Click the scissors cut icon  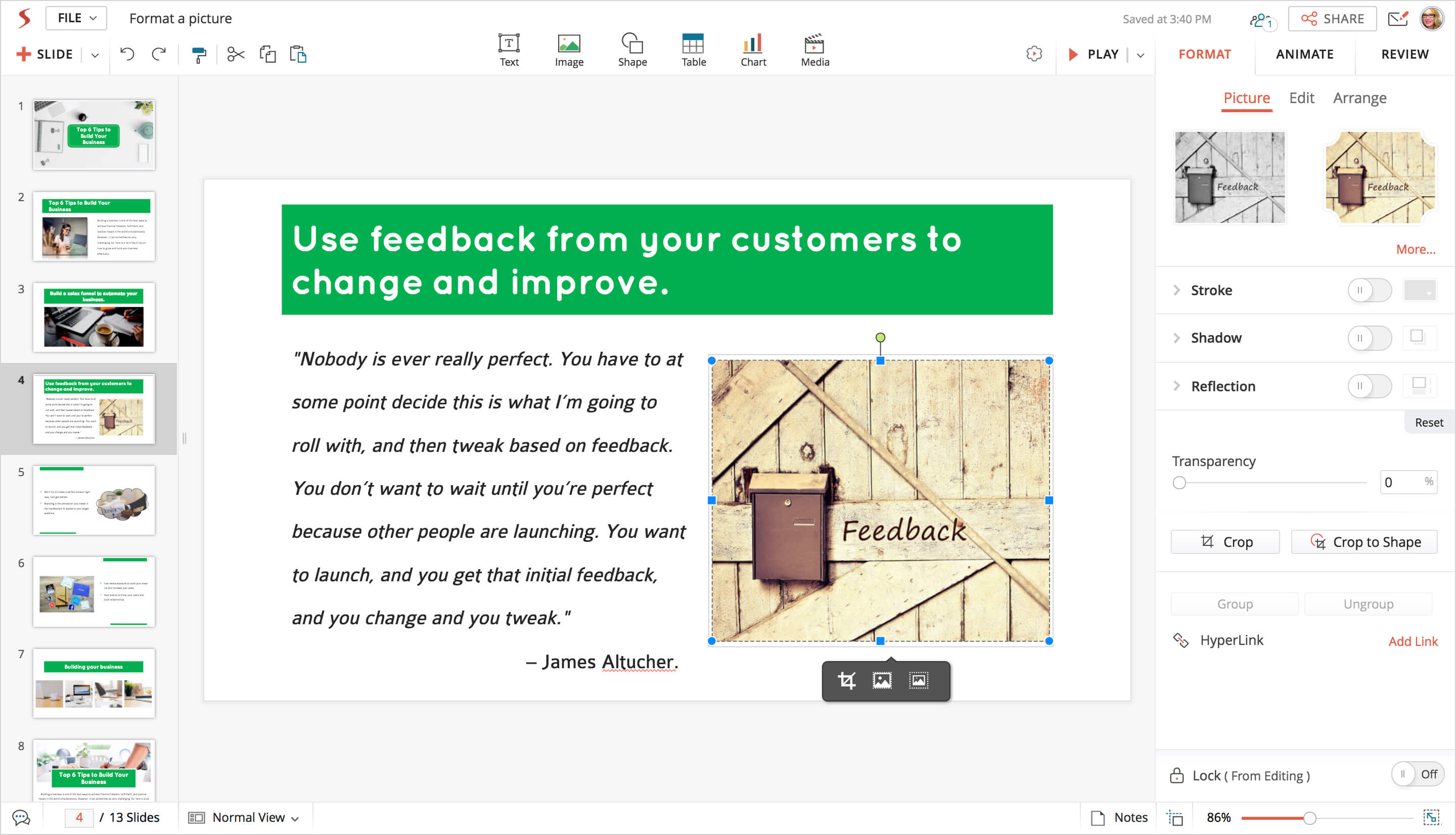(236, 55)
